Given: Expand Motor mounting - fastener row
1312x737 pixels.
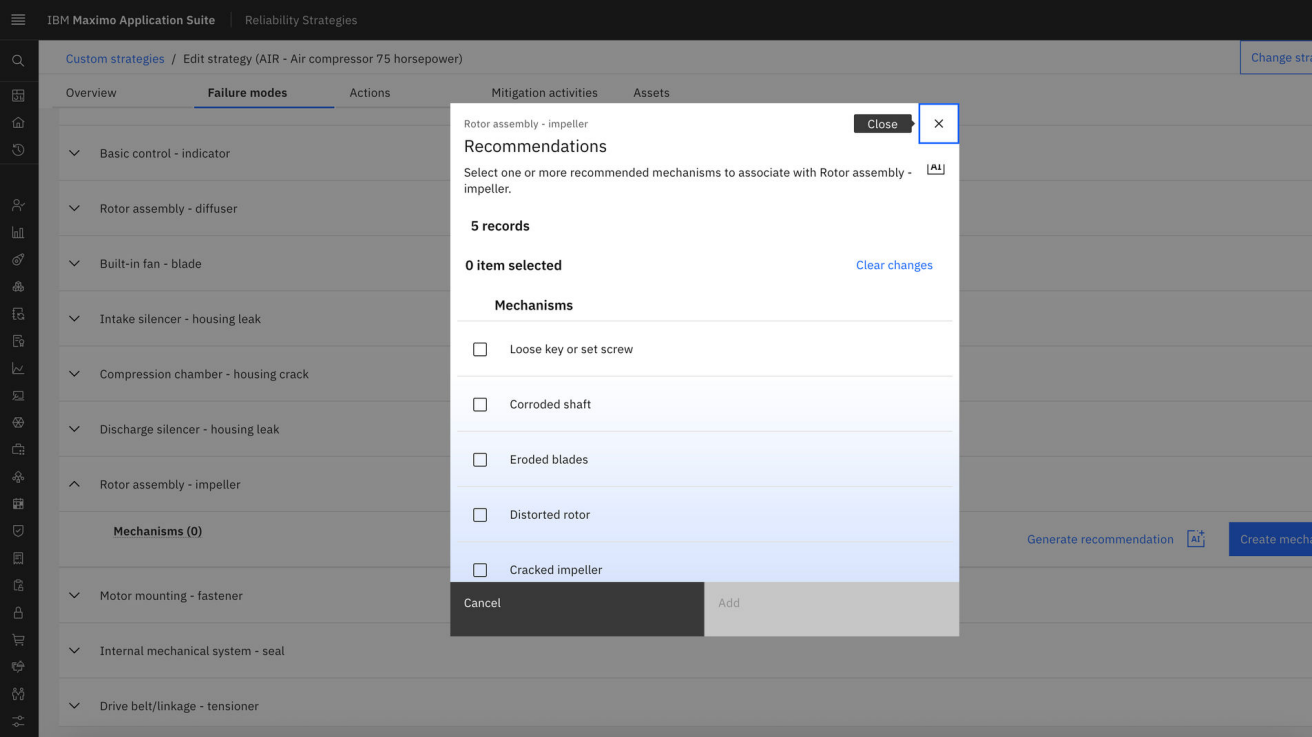Looking at the screenshot, I should [x=74, y=596].
